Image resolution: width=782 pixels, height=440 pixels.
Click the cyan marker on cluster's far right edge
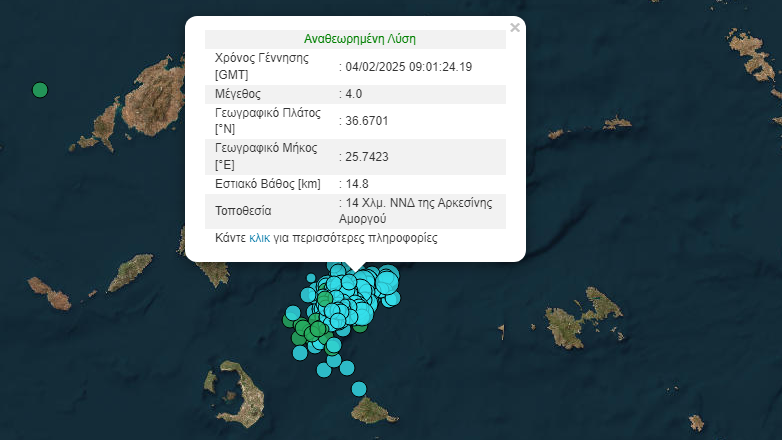coord(393,298)
